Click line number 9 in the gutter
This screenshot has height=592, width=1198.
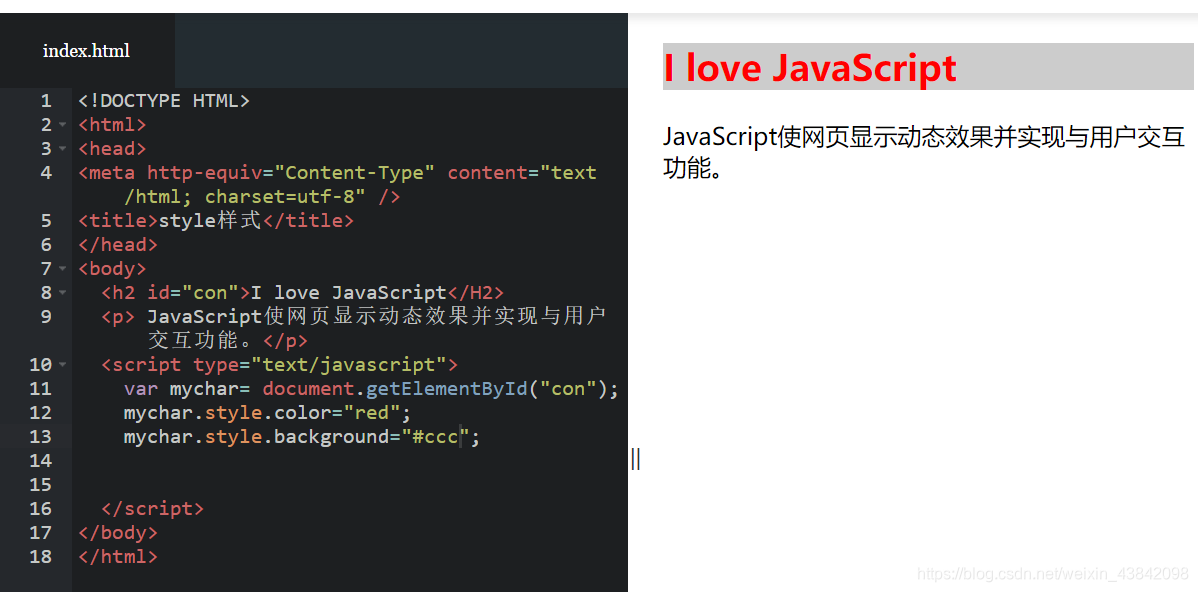coord(46,316)
